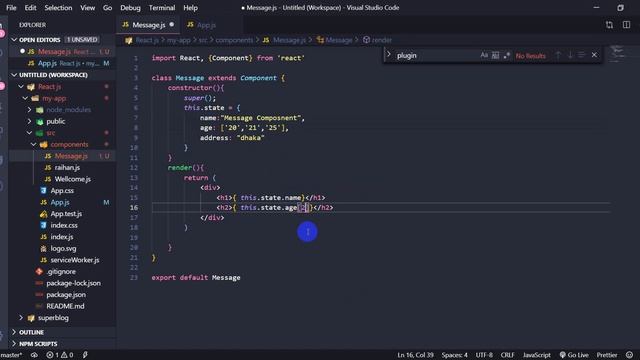Toggle Use Regular Expression in find widget
Viewport: 640px width, 360px height.
point(507,55)
